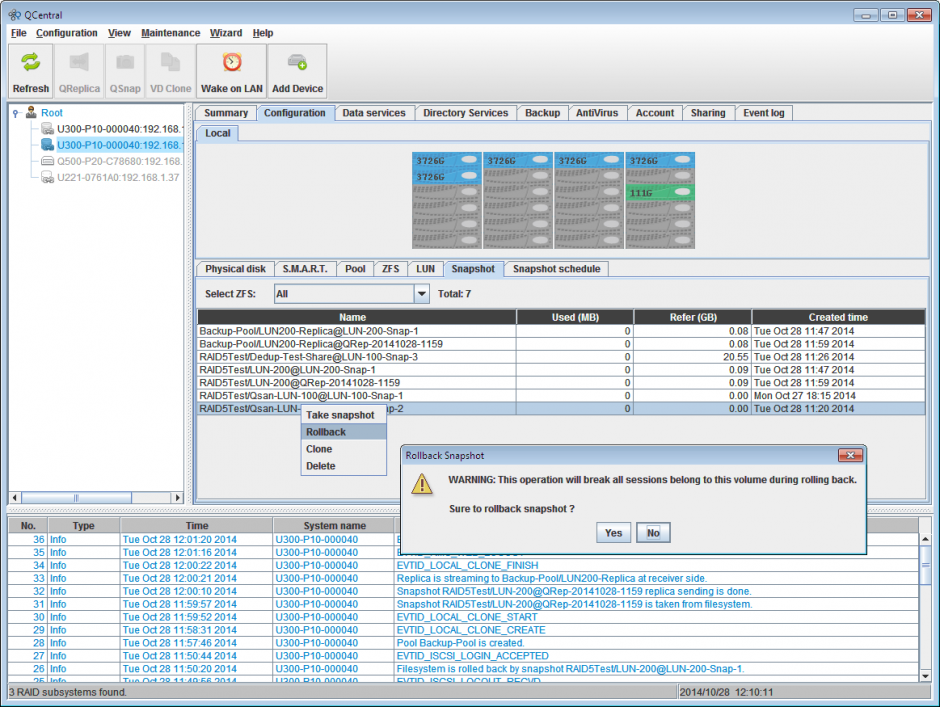Sort snapshots by the Refer (GB) column header
This screenshot has height=707, width=940.
pos(692,317)
